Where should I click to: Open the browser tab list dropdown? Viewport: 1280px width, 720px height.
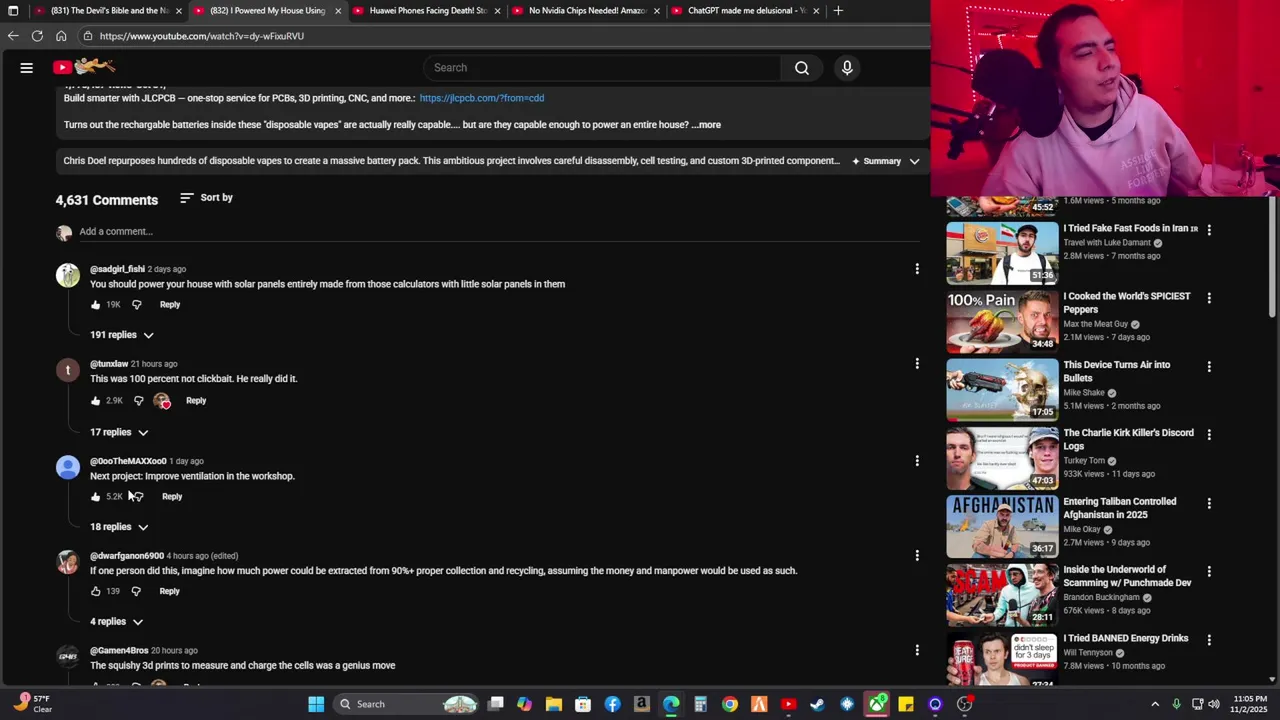pos(13,11)
